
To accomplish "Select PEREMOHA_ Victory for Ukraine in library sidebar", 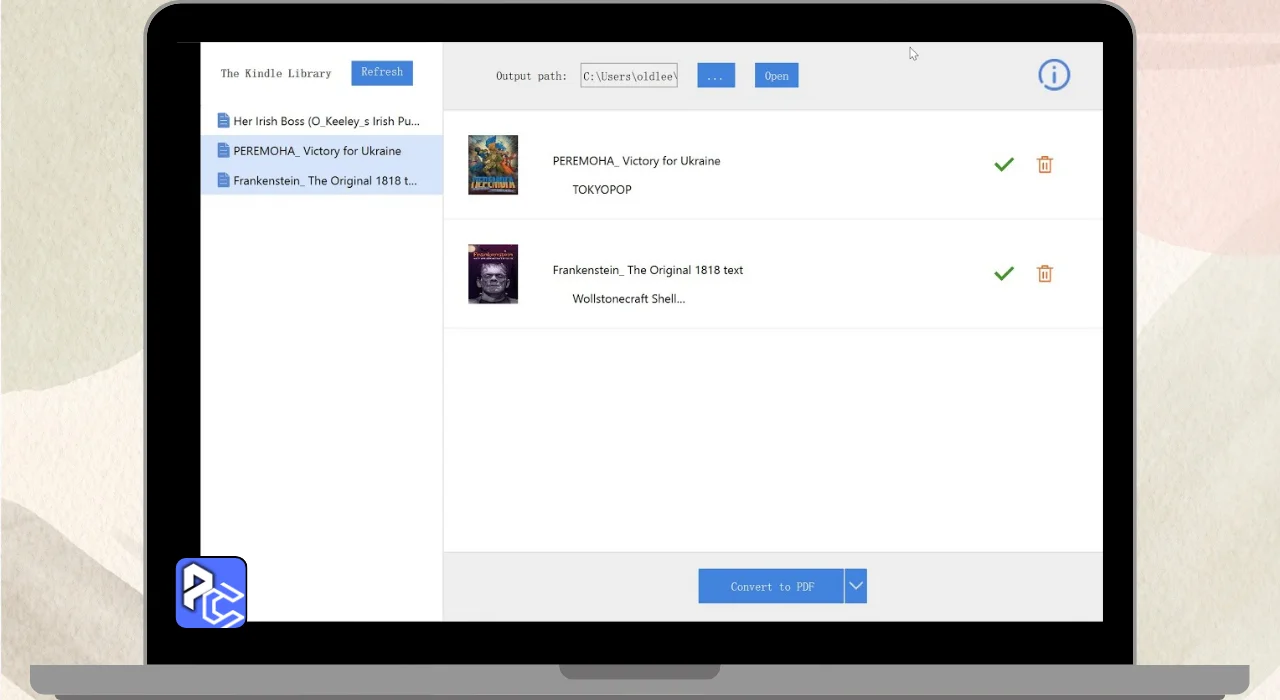I will [x=317, y=151].
